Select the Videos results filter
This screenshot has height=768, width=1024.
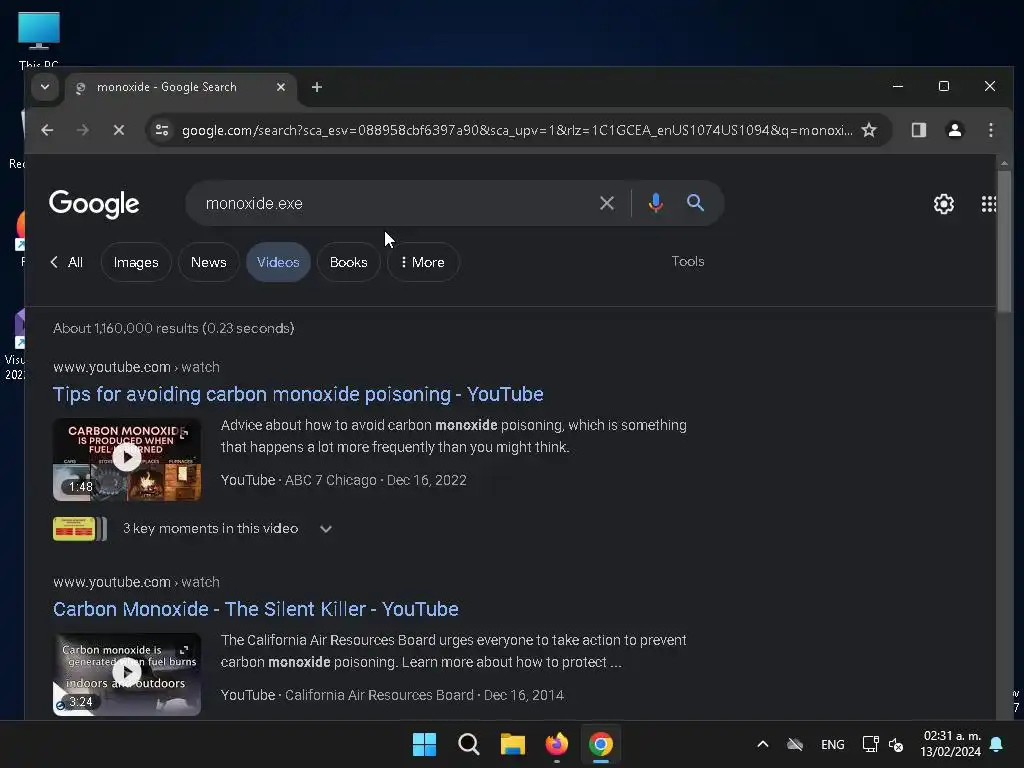[278, 262]
